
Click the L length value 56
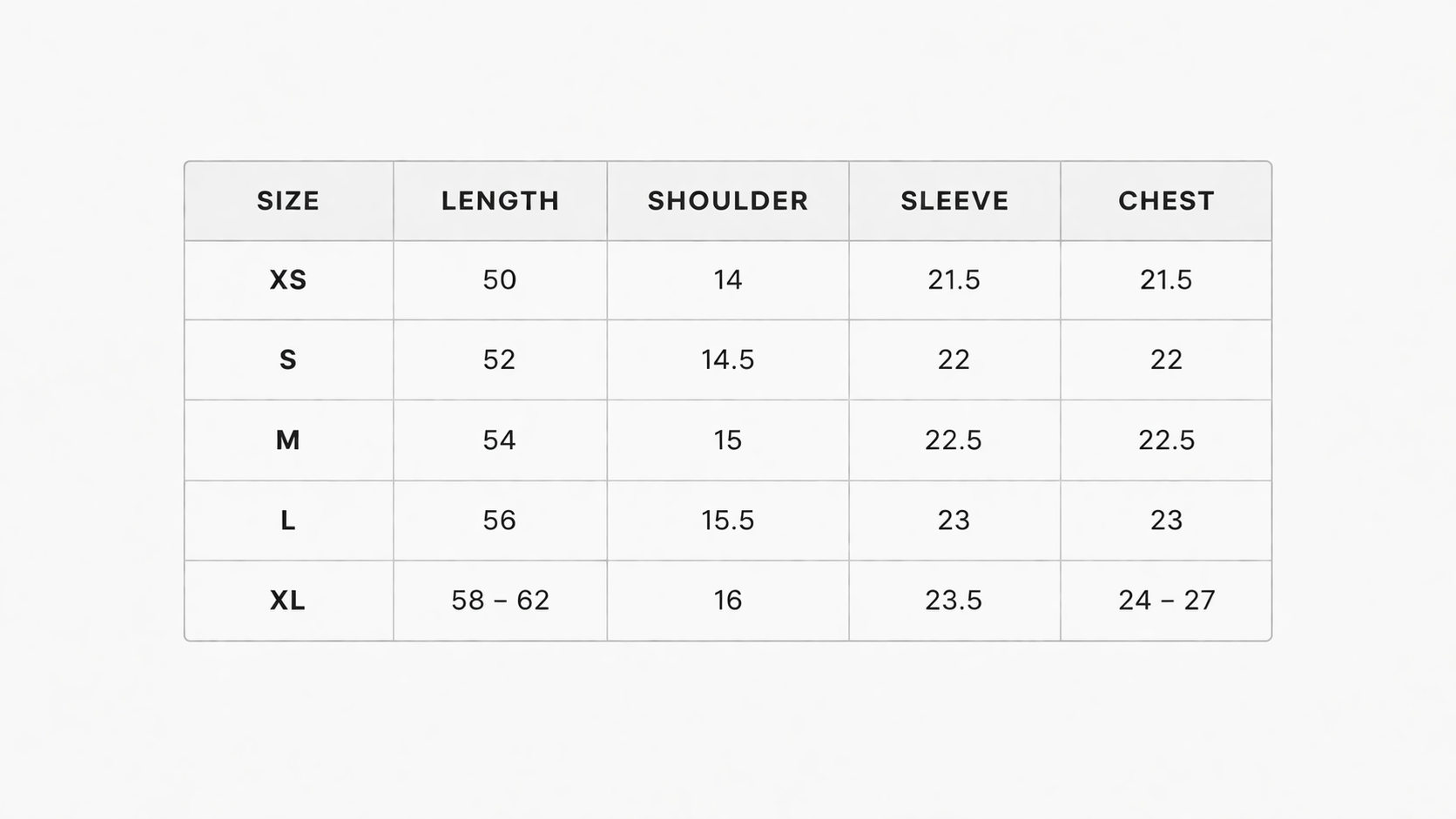pyautogui.click(x=500, y=520)
